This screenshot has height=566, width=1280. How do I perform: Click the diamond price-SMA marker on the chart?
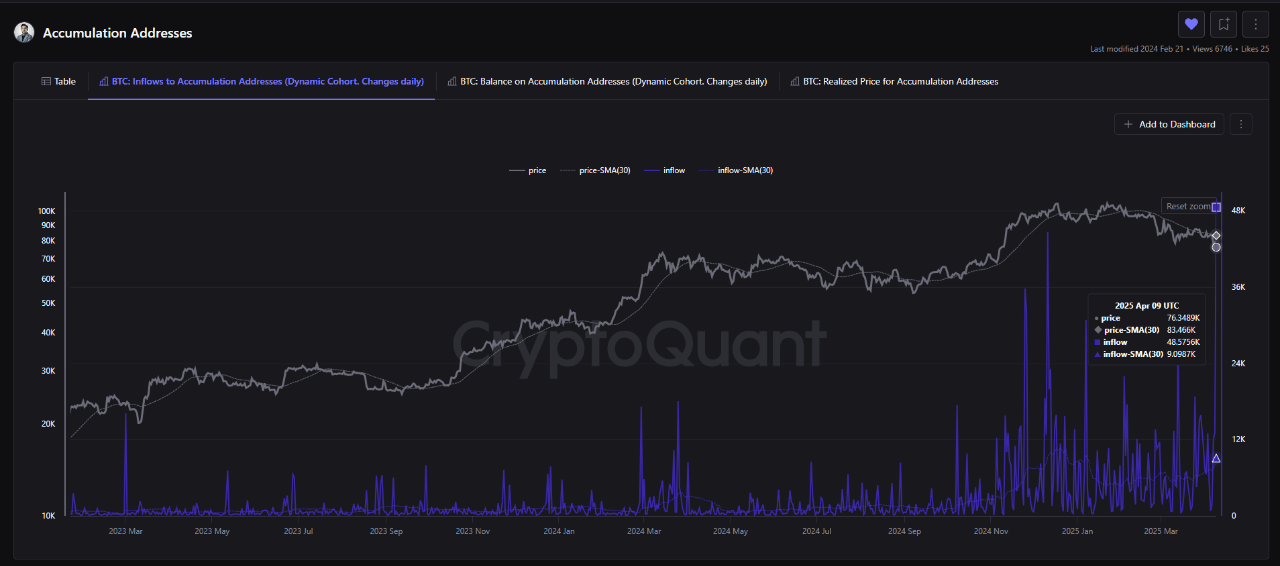[1216, 236]
